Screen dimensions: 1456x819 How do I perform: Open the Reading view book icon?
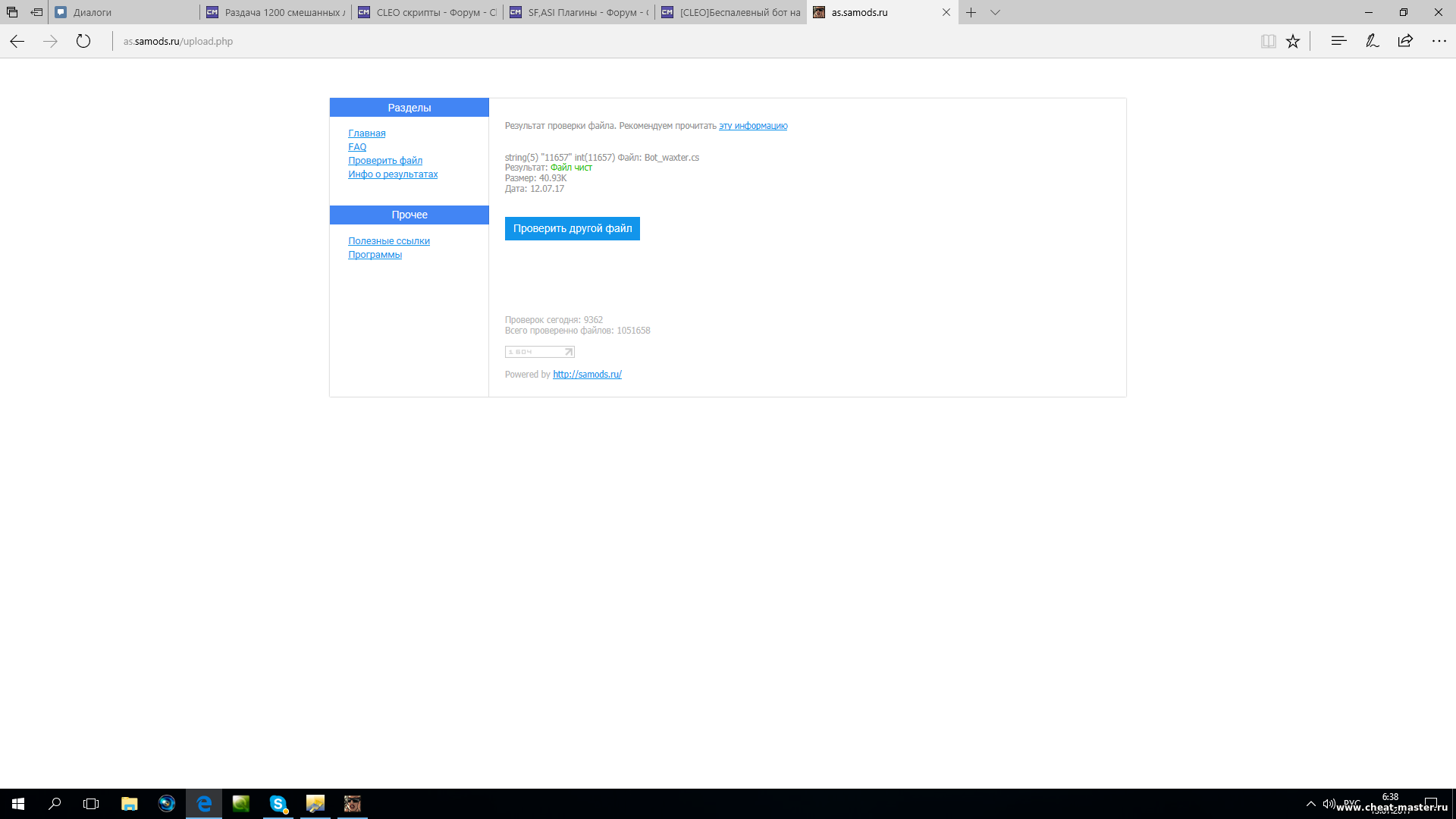point(1268,42)
